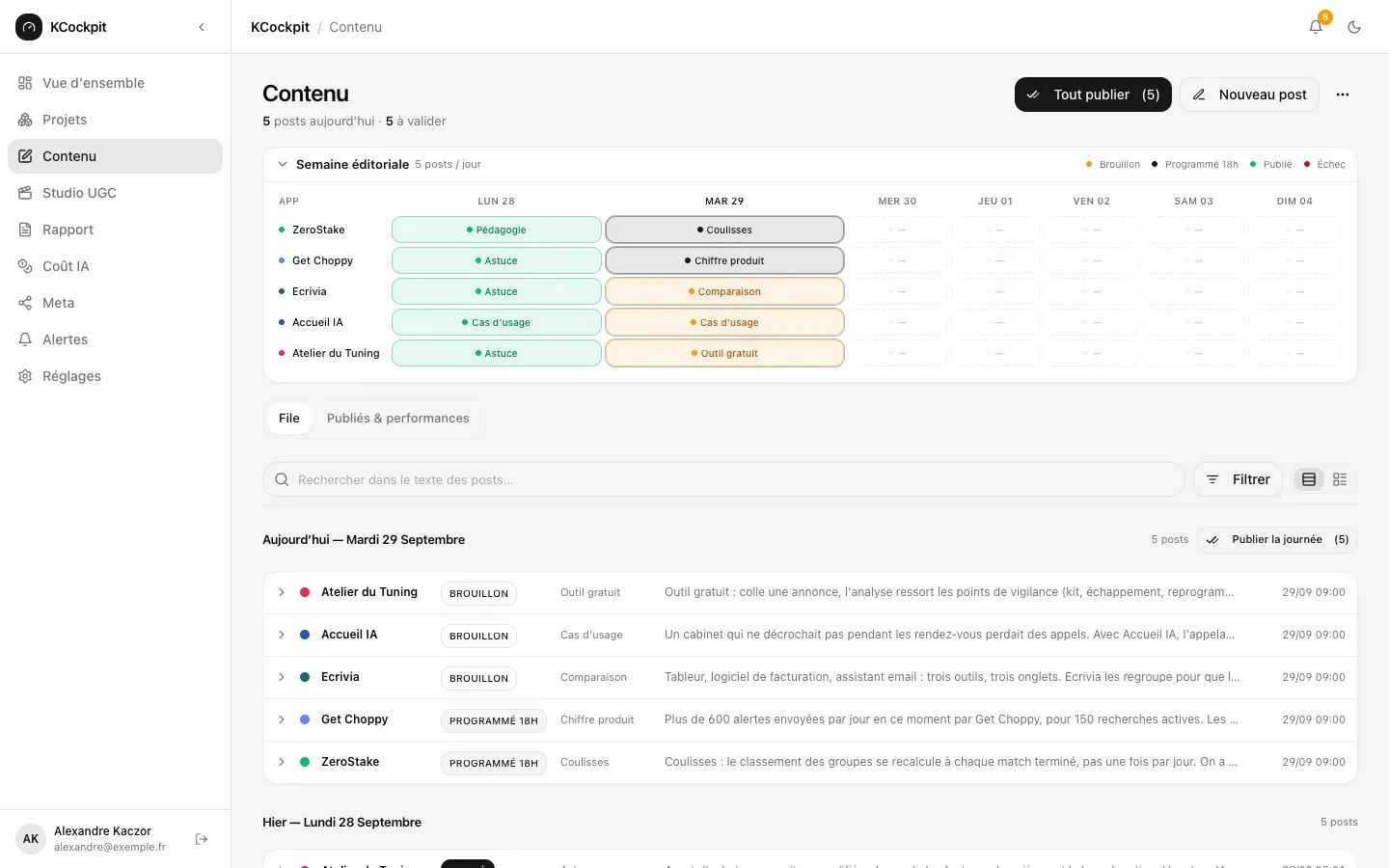Expand the ZeroStake post row
The width and height of the screenshot is (1389, 868).
[x=282, y=762]
